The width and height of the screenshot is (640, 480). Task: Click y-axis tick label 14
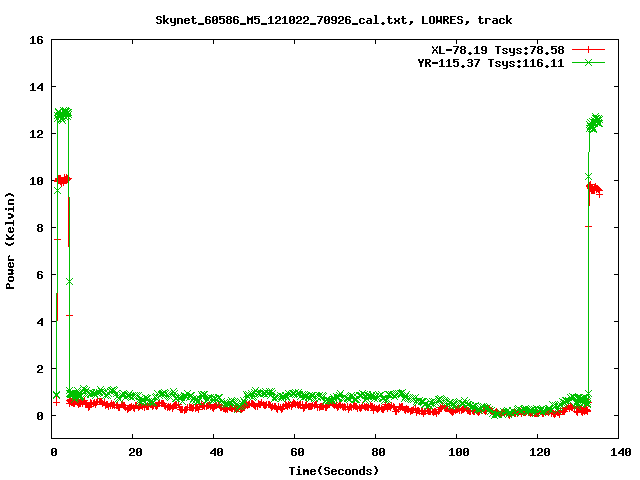[36, 87]
